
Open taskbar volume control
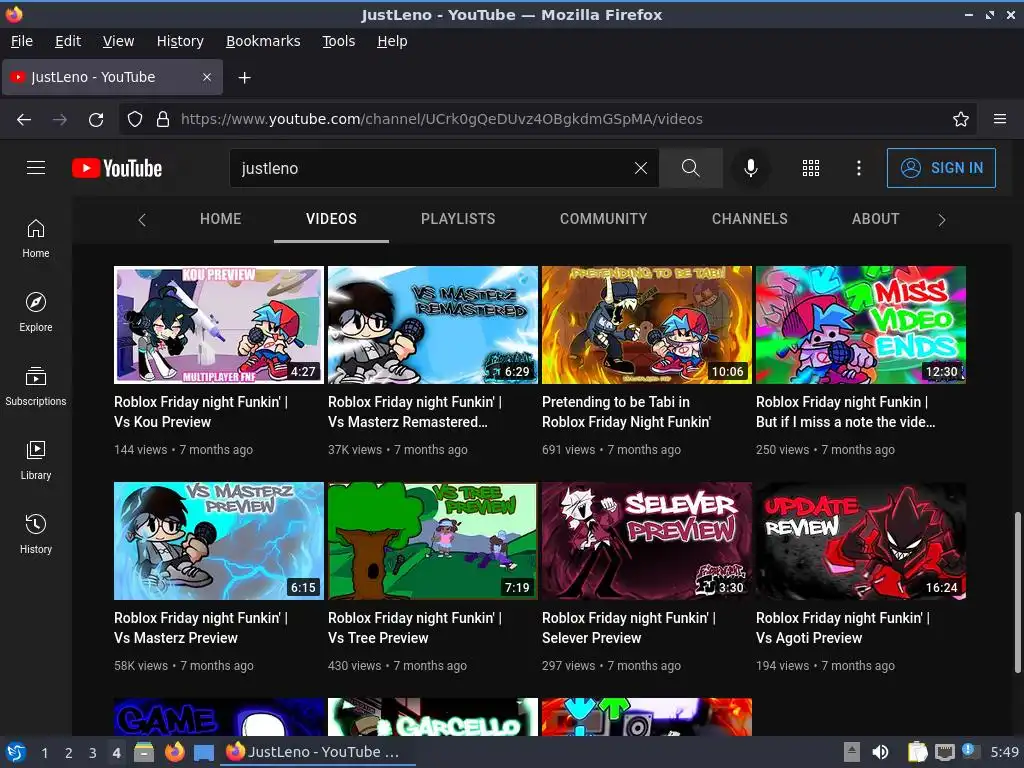880,752
